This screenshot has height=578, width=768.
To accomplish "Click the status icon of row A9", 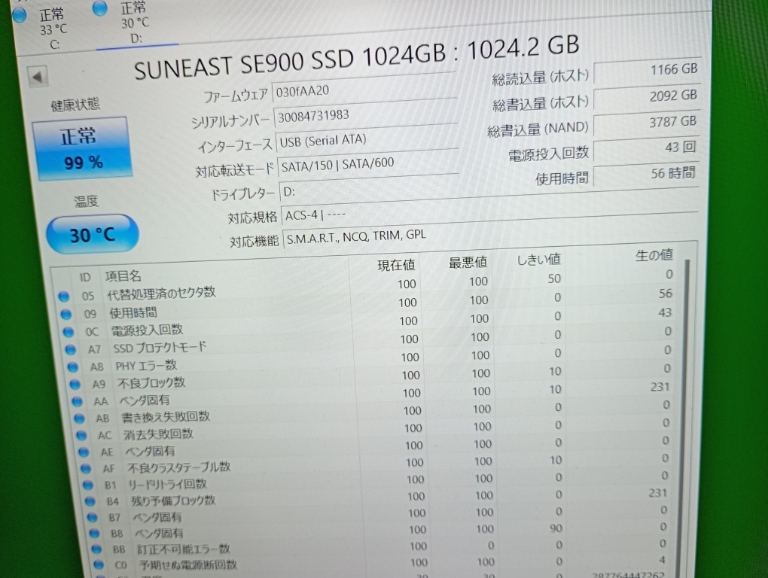I will click(x=75, y=385).
